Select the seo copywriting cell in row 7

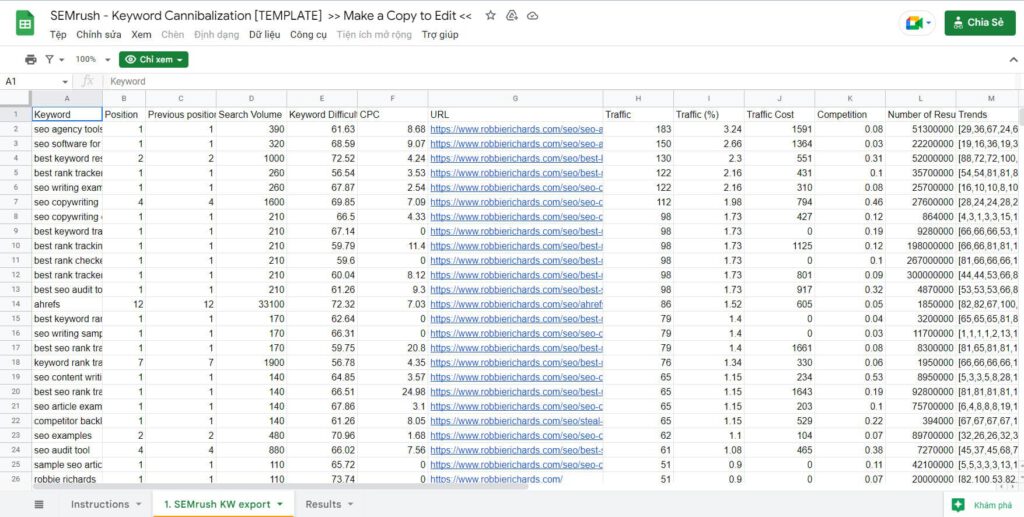coord(67,202)
